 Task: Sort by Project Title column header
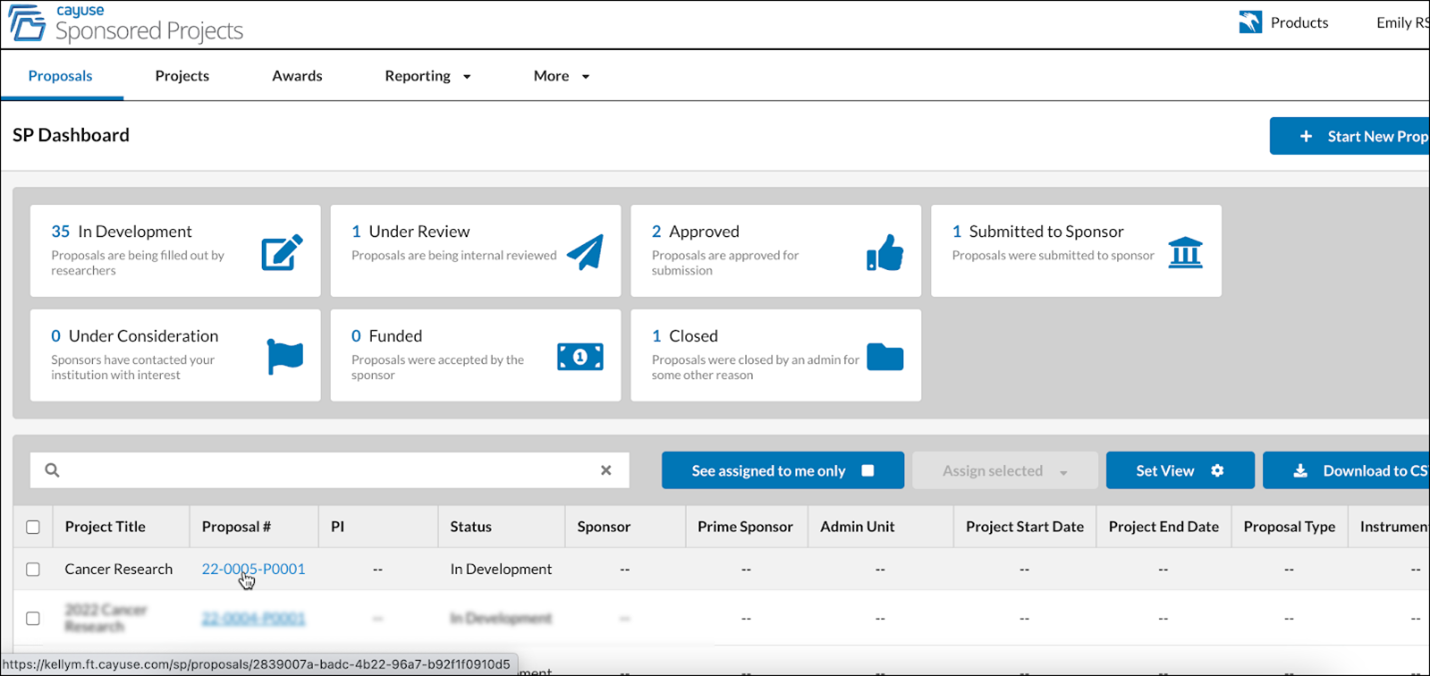click(105, 527)
